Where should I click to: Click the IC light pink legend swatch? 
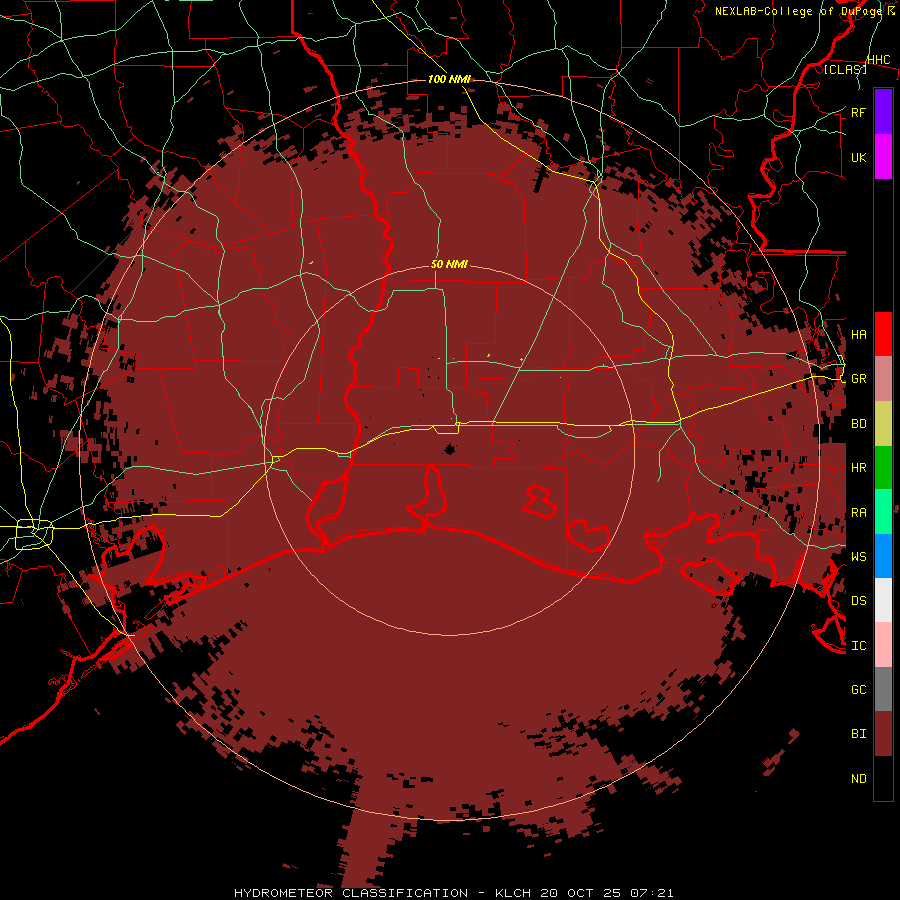coord(883,645)
